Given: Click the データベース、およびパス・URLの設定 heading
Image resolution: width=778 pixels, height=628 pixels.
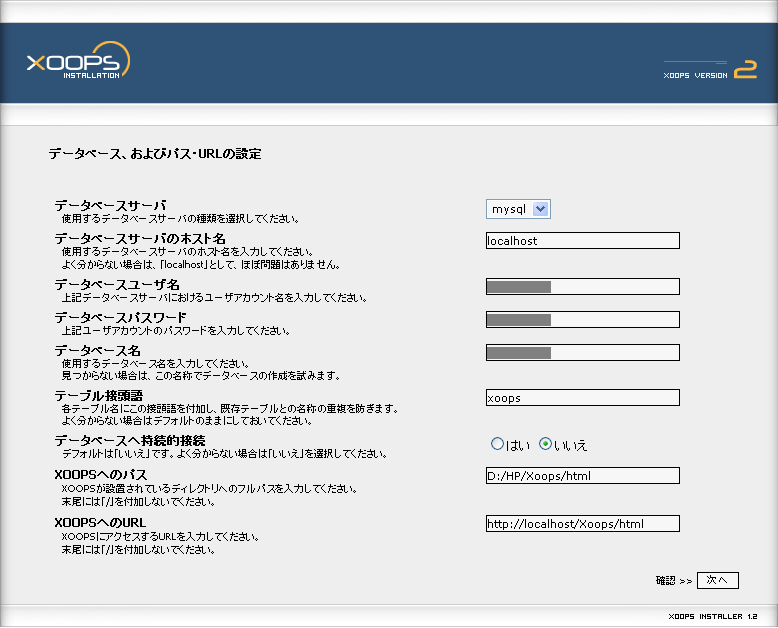Looking at the screenshot, I should point(155,154).
